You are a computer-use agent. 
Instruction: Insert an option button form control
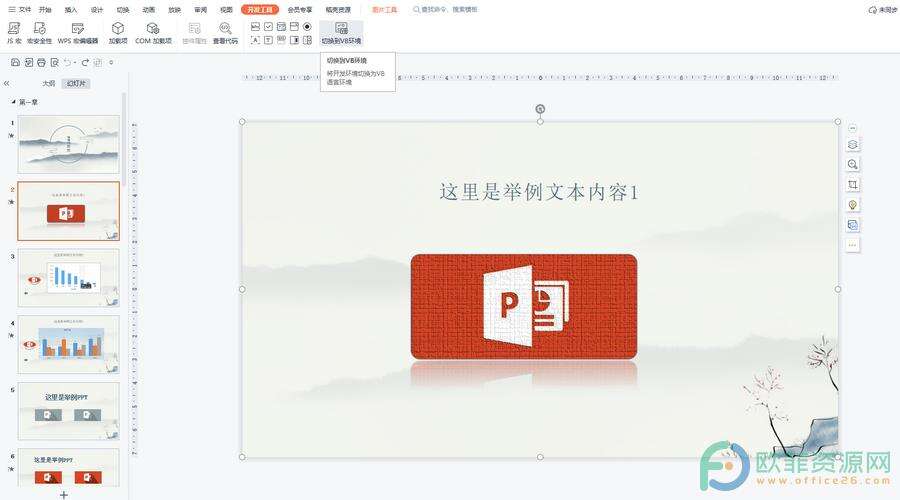pyautogui.click(x=307, y=26)
